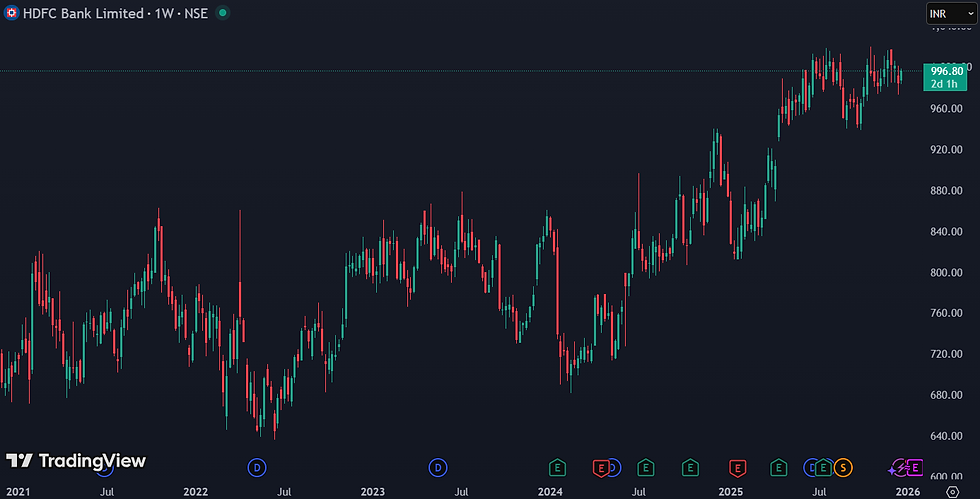Click the 2021 time axis label

coord(18,491)
